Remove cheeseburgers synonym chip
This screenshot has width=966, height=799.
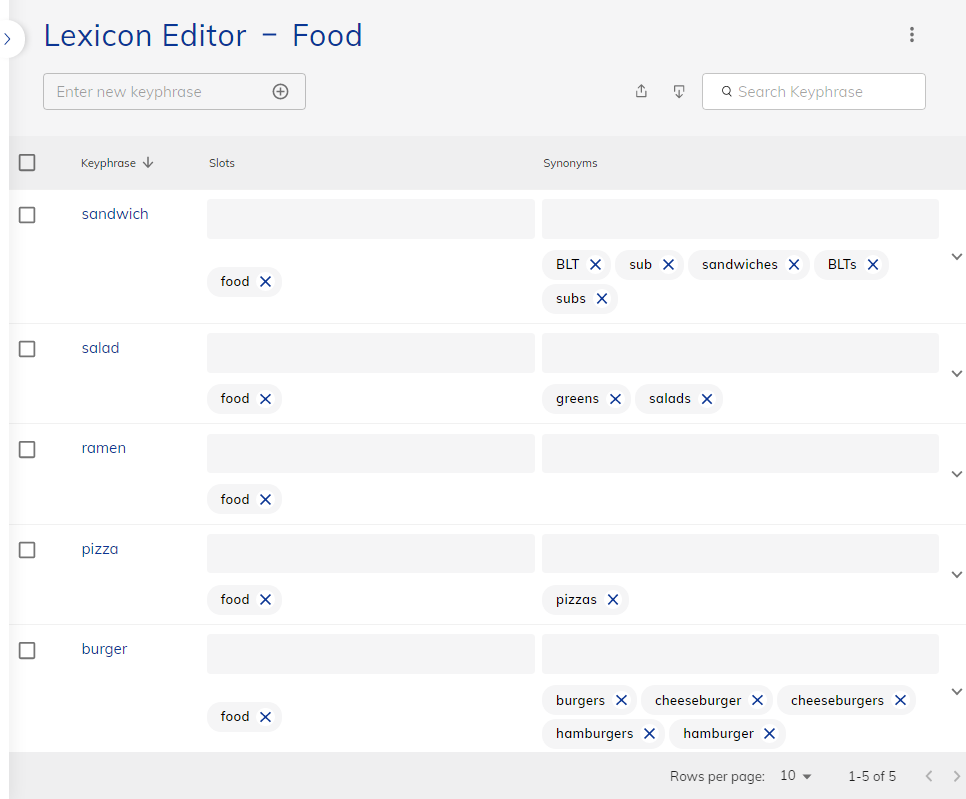[901, 700]
